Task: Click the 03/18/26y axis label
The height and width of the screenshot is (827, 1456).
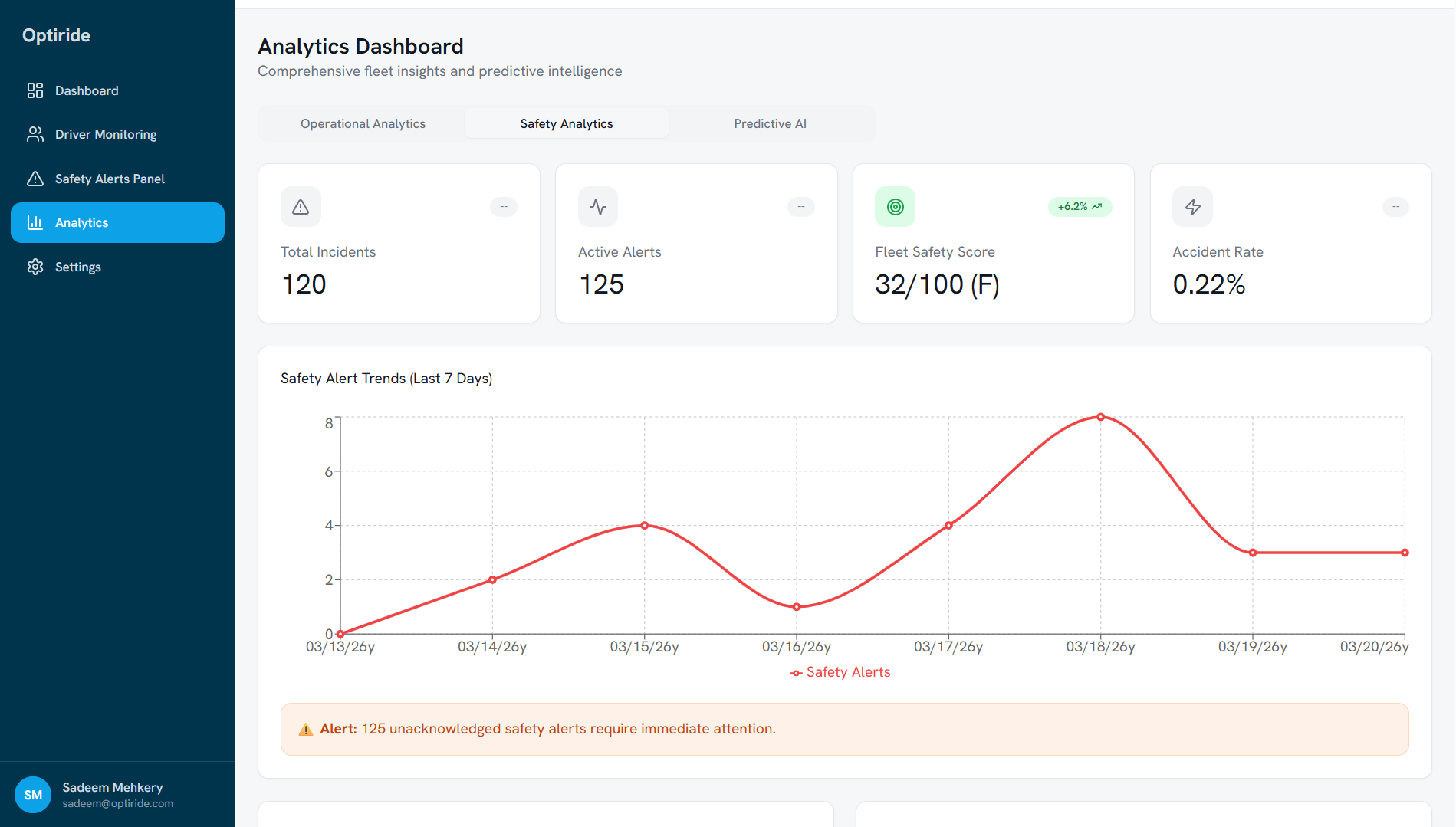Action: click(1100, 647)
